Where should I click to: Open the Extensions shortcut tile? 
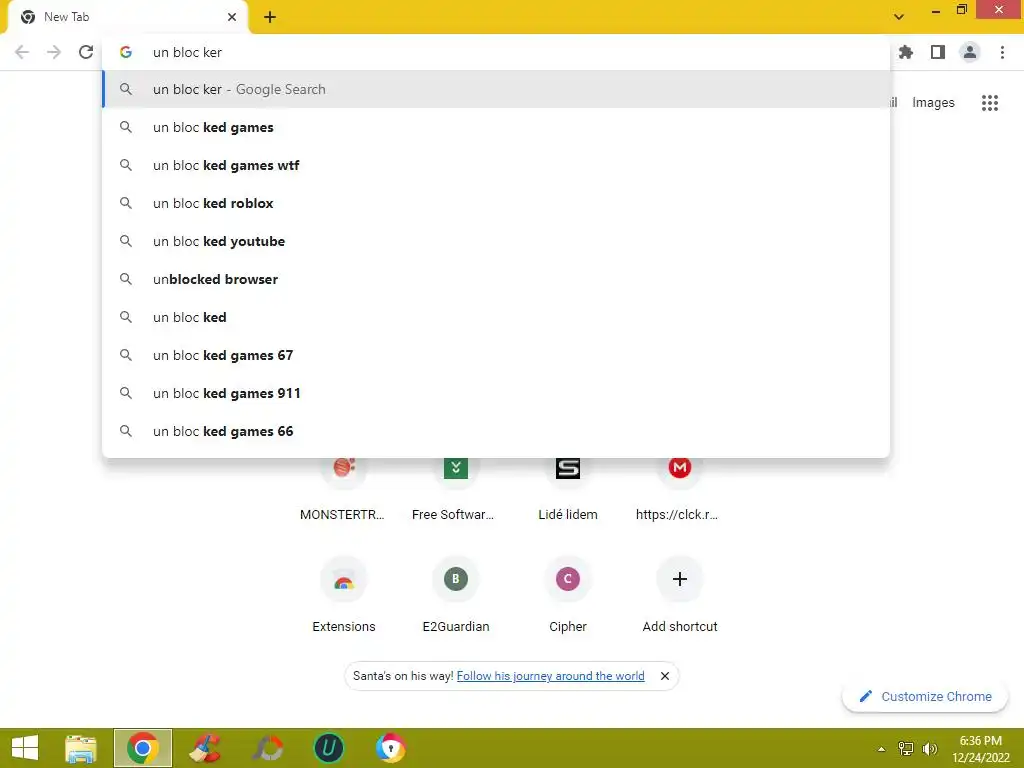point(344,594)
